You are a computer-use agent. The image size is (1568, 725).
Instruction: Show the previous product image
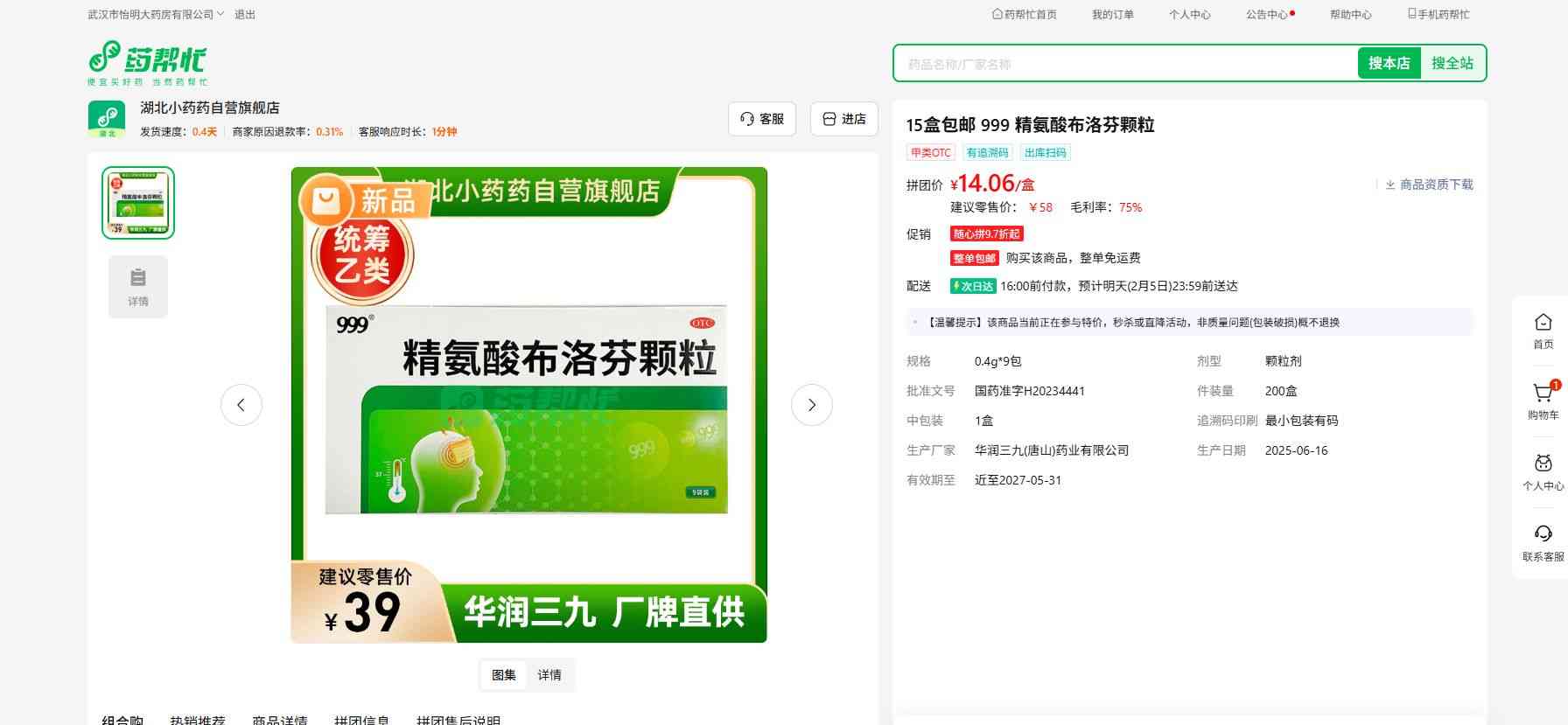click(241, 405)
